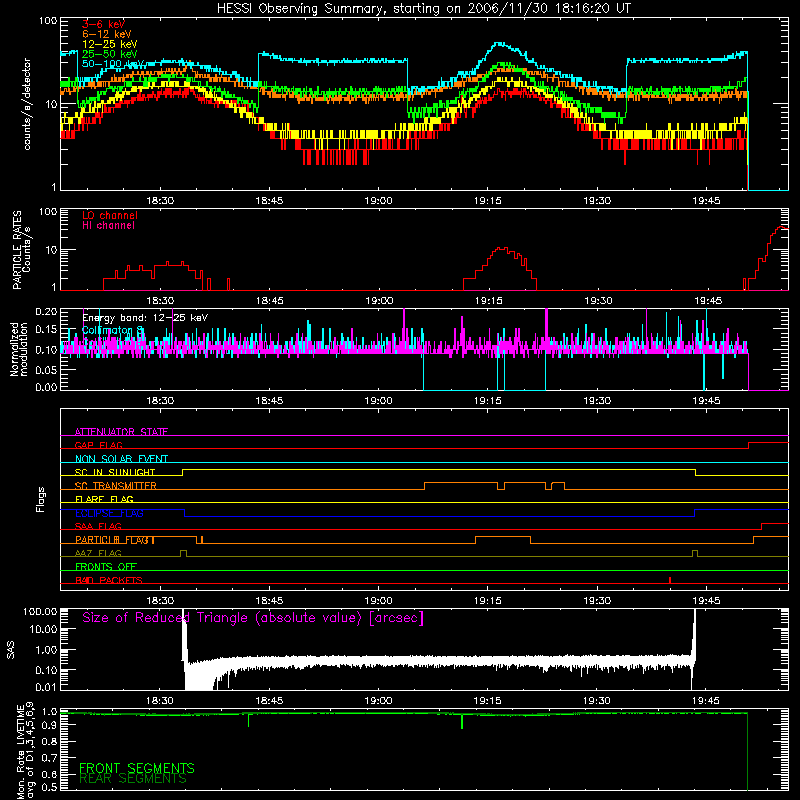Select the 'BAD PACKETS' flag label

click(x=109, y=580)
